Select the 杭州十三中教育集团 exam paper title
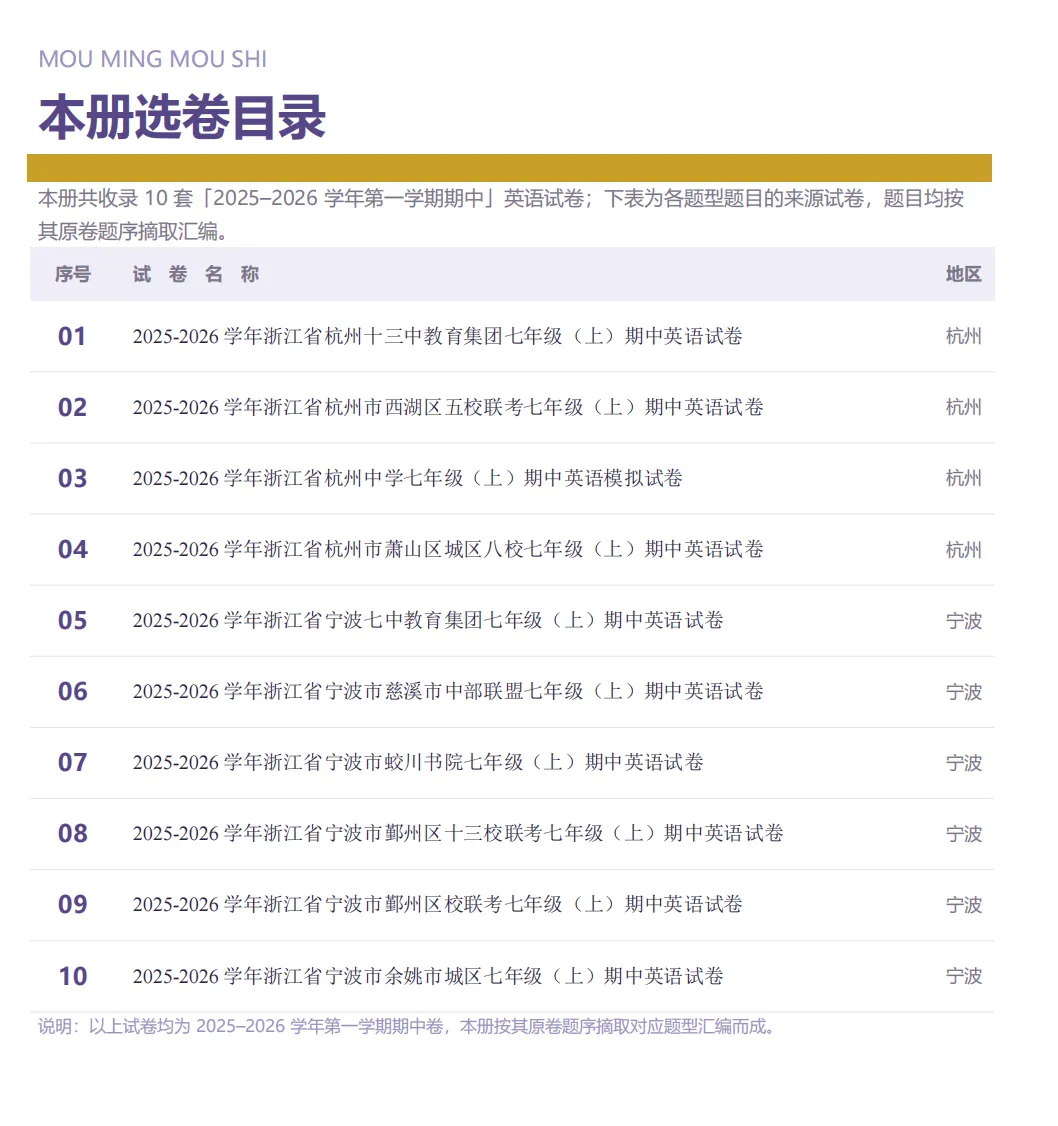Image resolution: width=1058 pixels, height=1126 pixels. click(x=437, y=336)
